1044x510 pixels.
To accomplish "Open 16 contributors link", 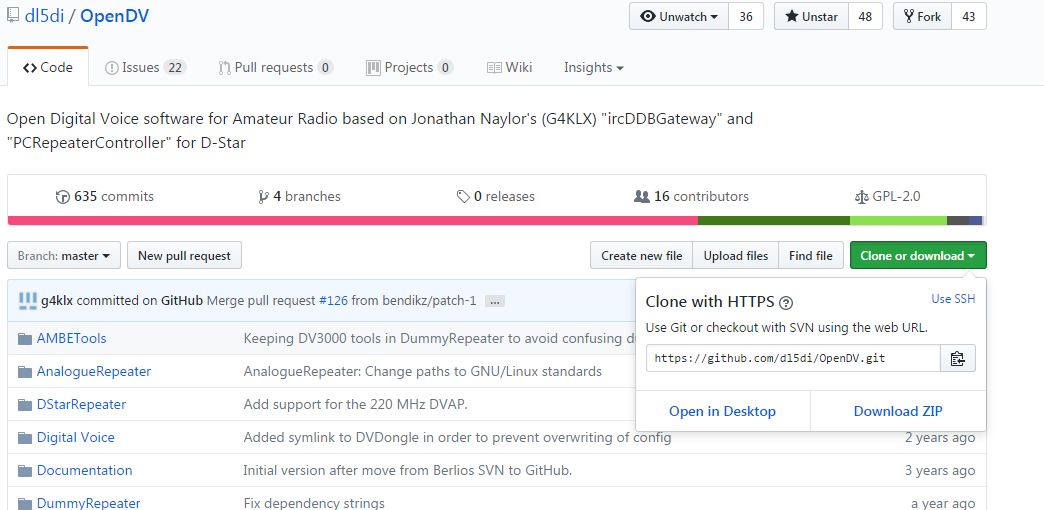I will tap(692, 197).
